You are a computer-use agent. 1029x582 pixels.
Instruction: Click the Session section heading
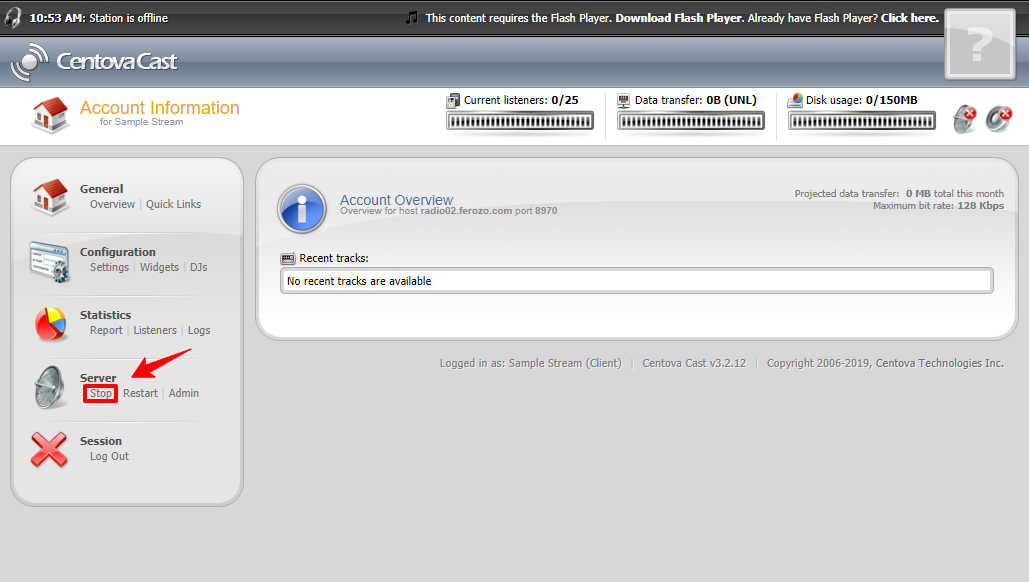click(101, 441)
